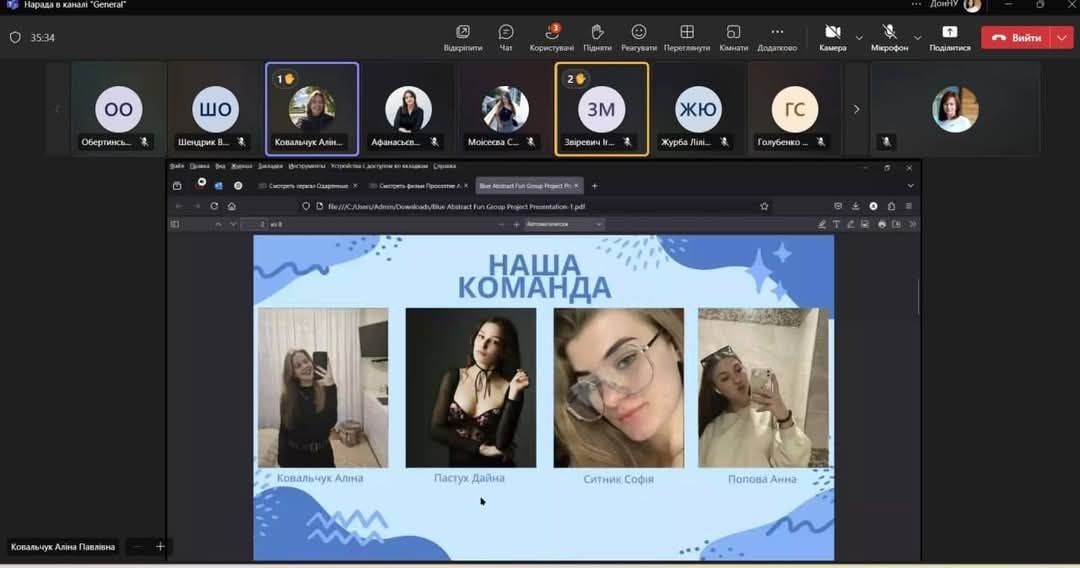
Task: Click the Відкріпити pop-out button
Action: 463,38
